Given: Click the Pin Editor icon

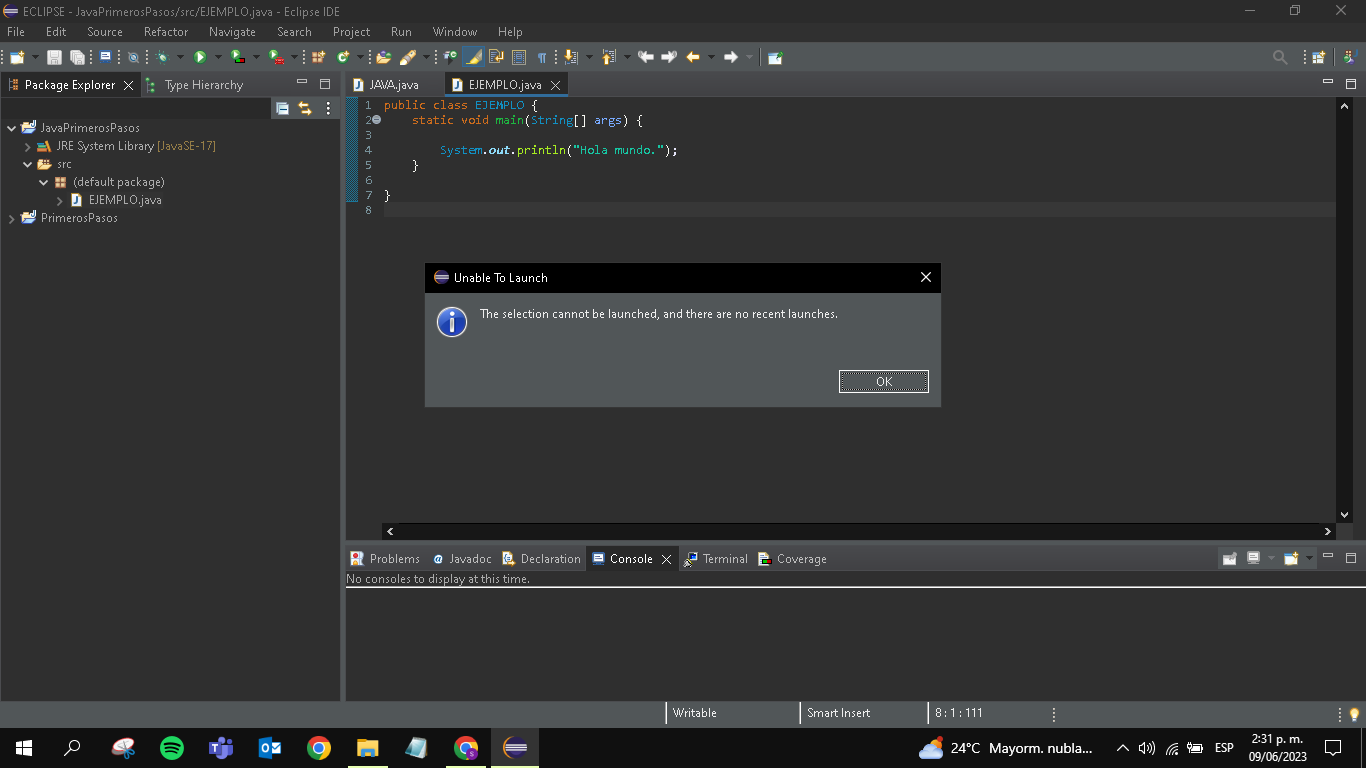Looking at the screenshot, I should click(x=775, y=57).
